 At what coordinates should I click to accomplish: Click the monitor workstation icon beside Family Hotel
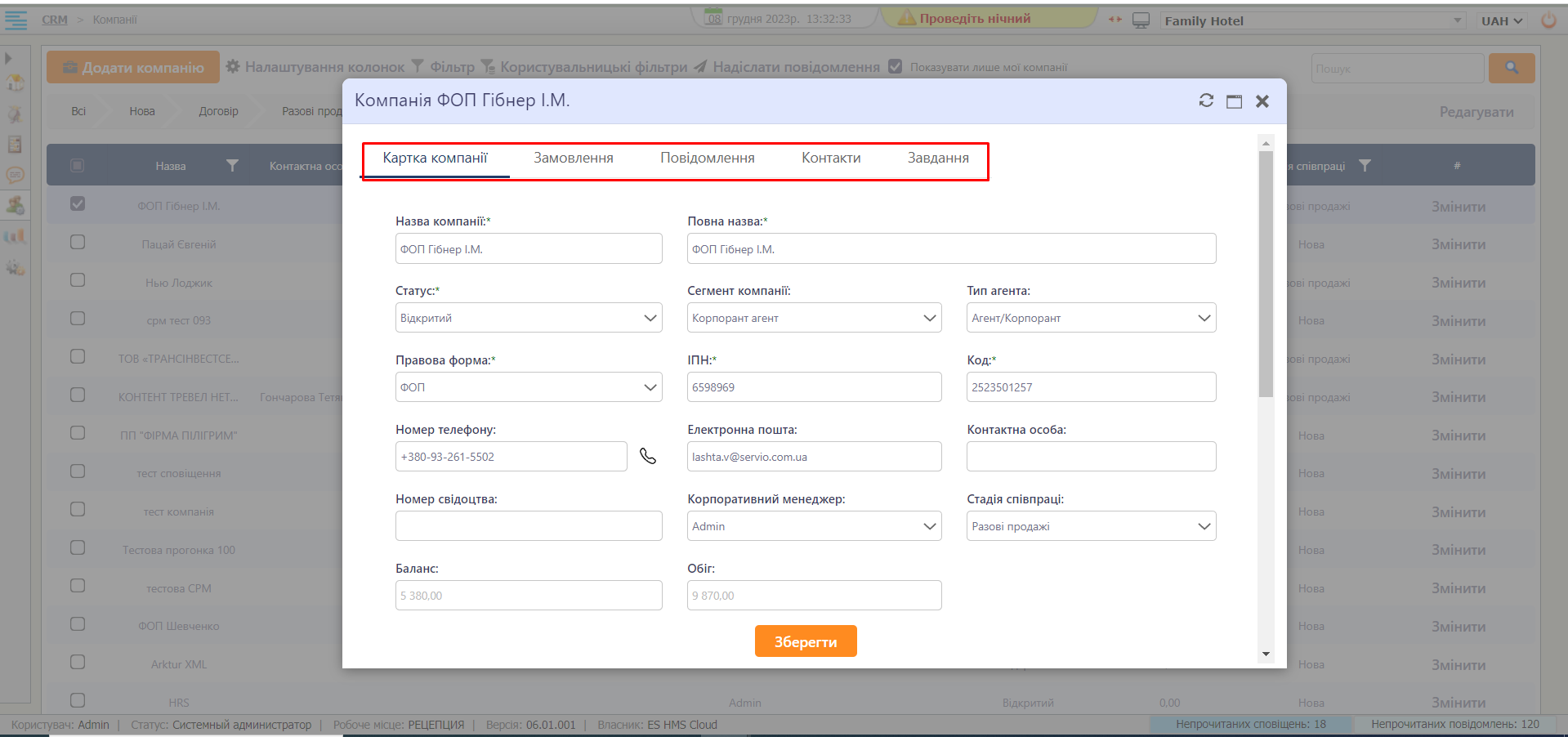point(1141,20)
